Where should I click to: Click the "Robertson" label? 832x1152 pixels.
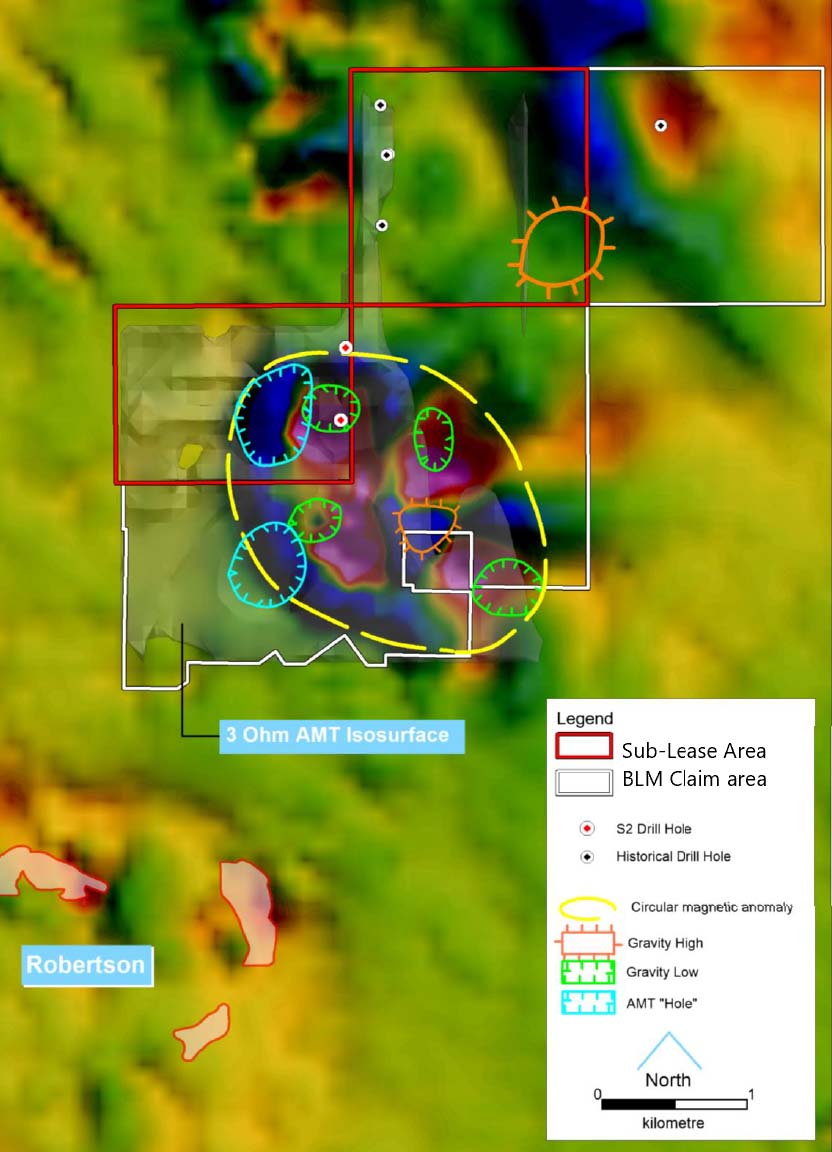pos(87,965)
